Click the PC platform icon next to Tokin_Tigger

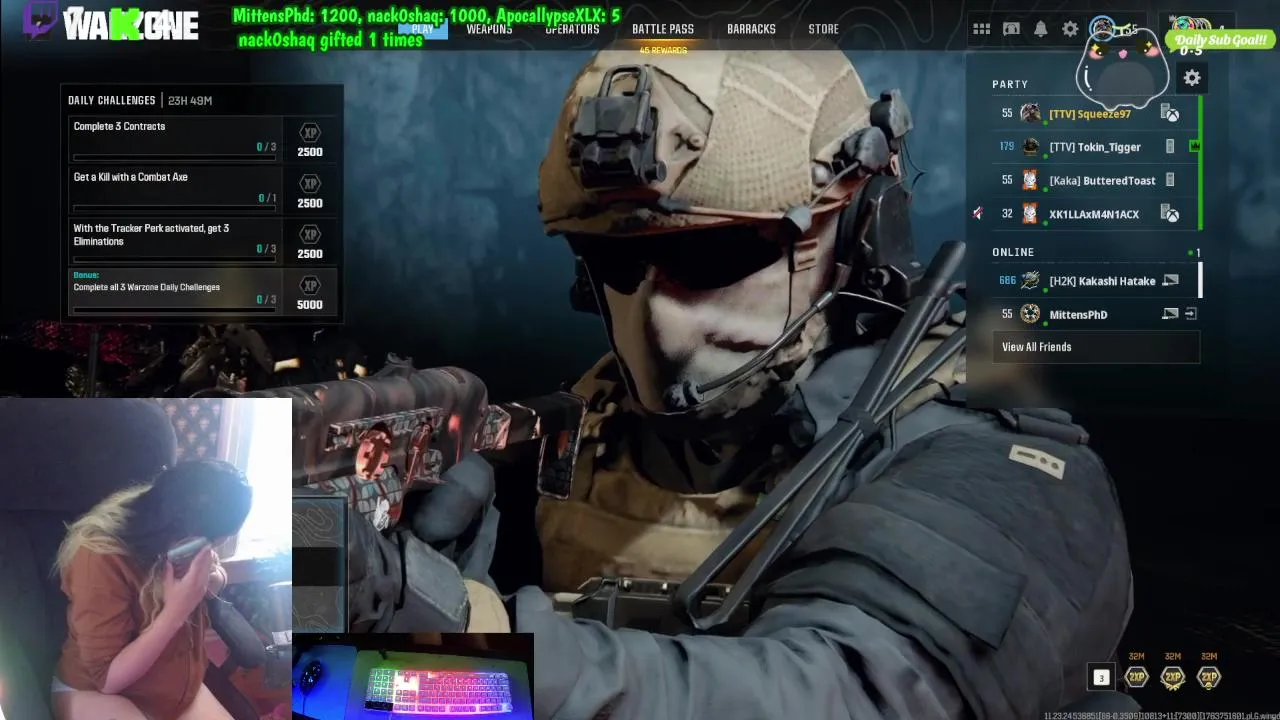pos(1170,147)
